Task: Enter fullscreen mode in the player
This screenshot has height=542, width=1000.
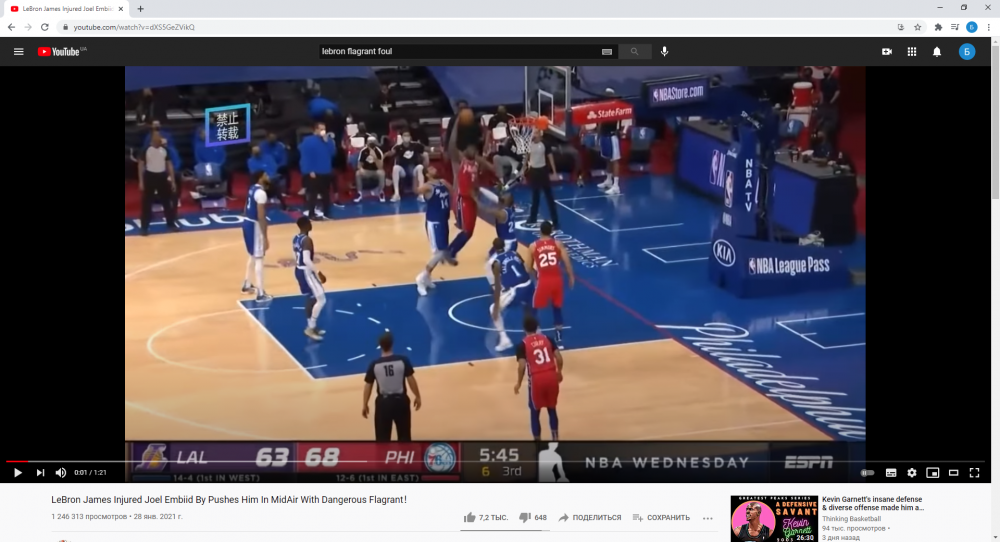Action: 974,472
